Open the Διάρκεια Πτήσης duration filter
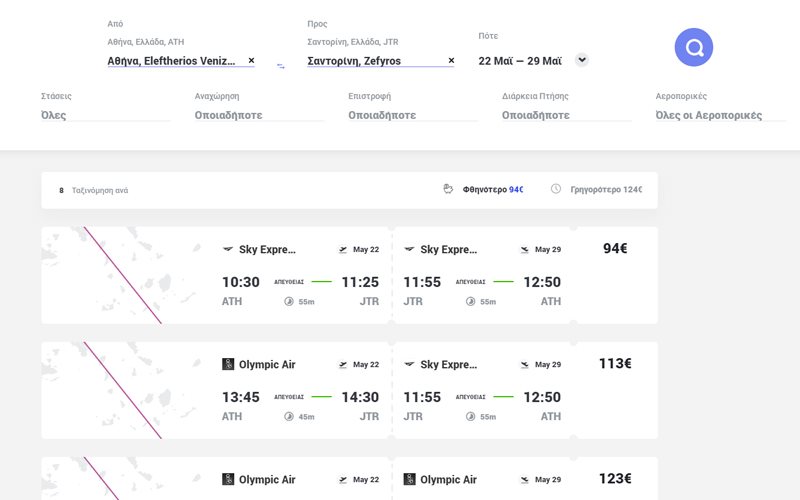 pos(566,115)
